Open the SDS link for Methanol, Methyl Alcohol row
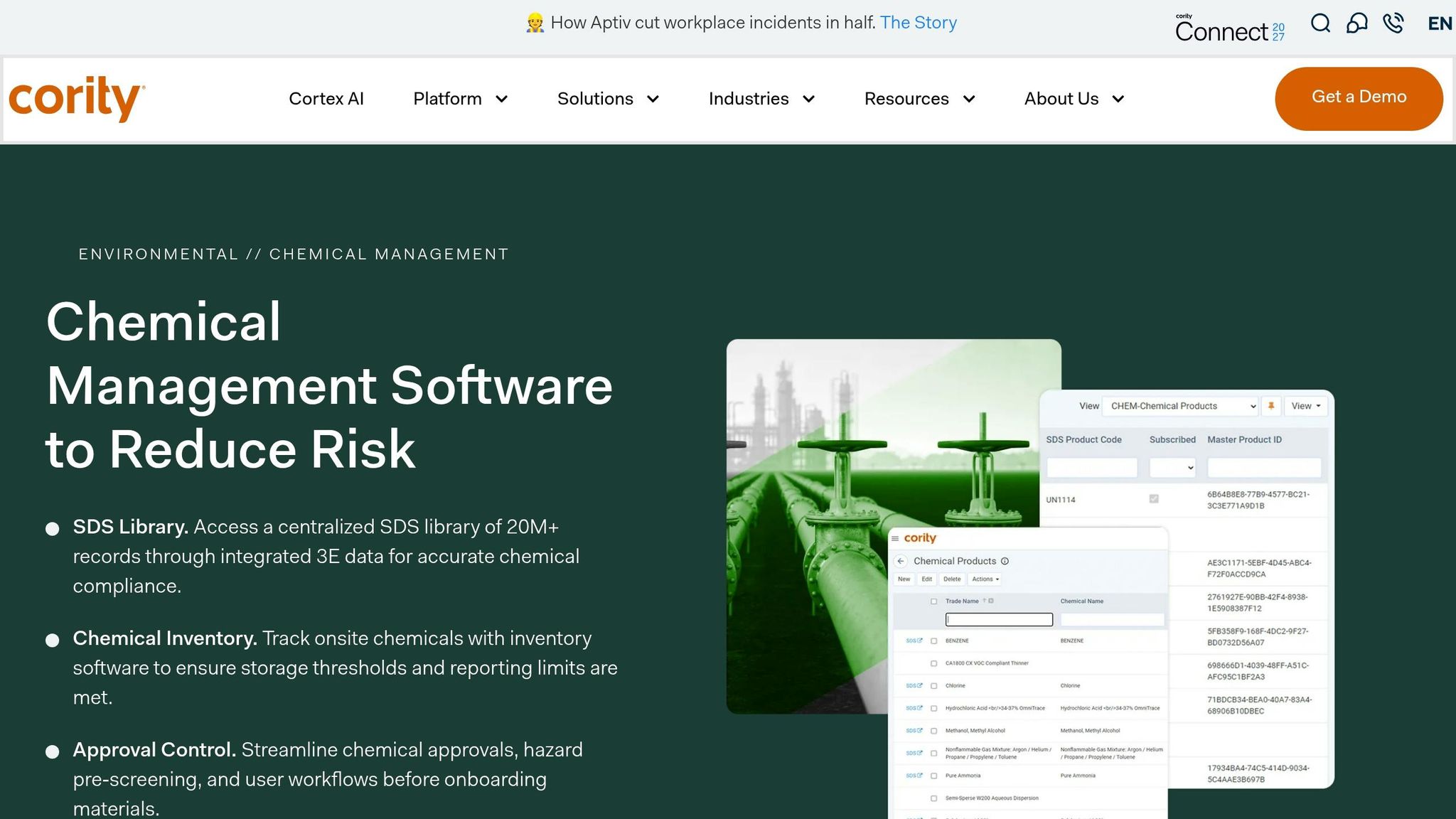This screenshot has height=819, width=1456. tap(914, 730)
